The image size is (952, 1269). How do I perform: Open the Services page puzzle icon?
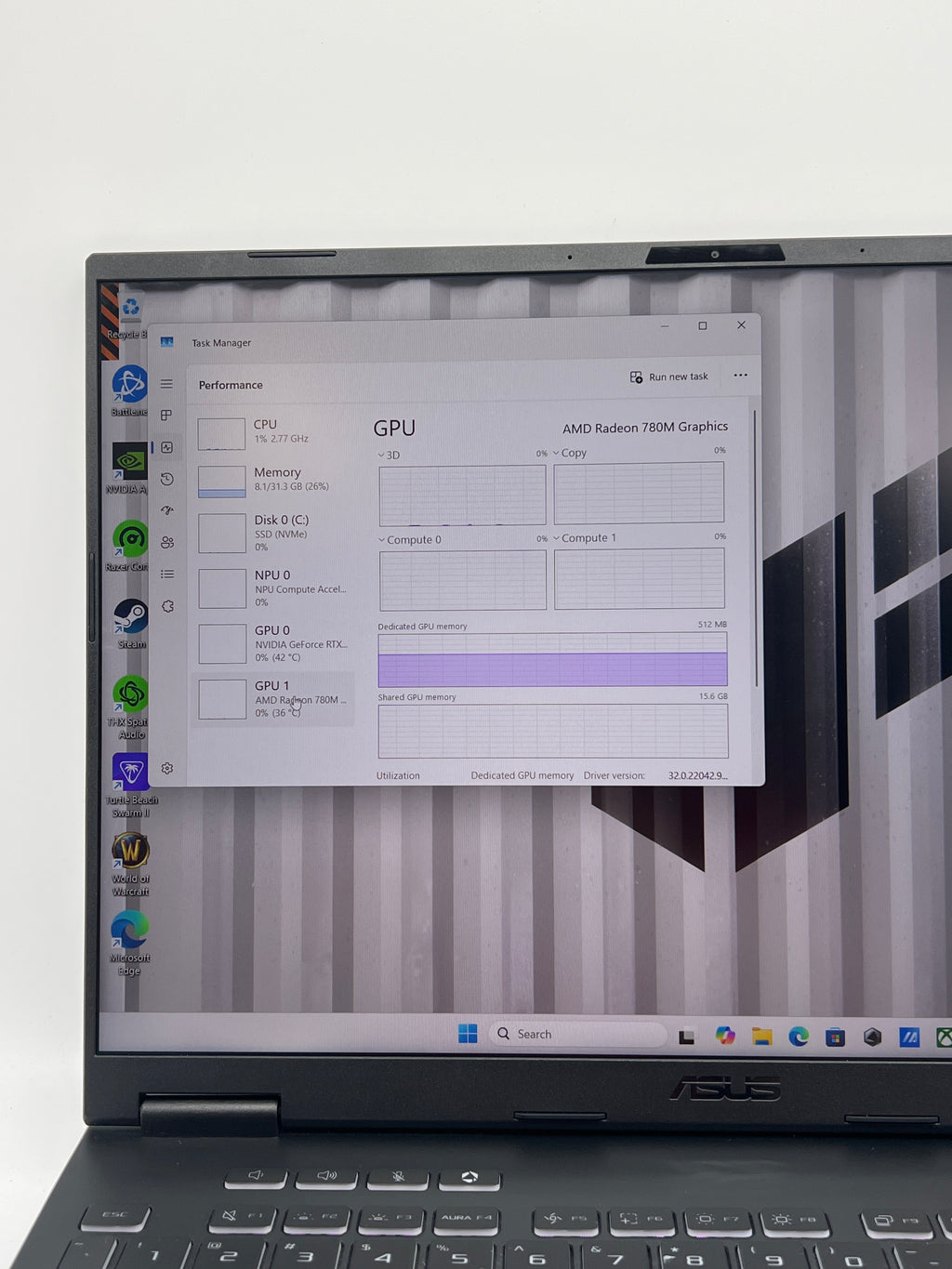(x=167, y=606)
